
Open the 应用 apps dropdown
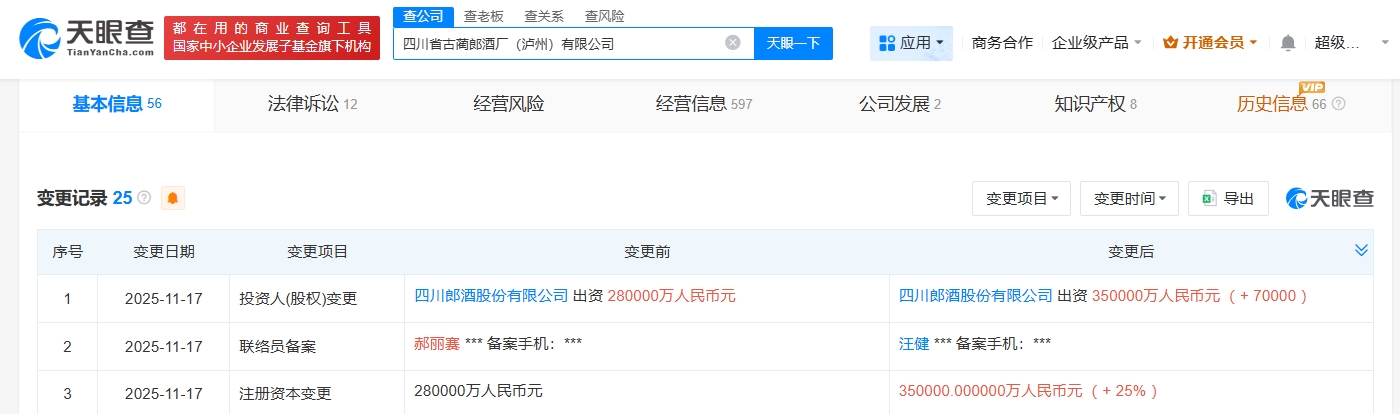(911, 43)
